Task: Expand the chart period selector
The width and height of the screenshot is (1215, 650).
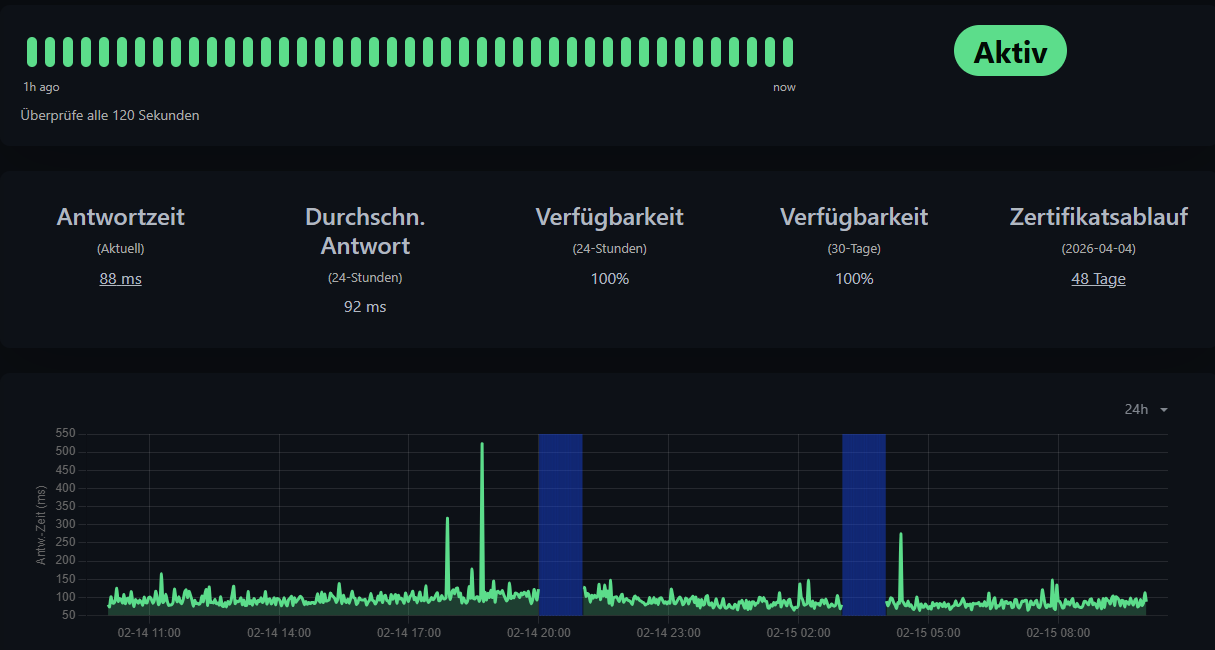Action: [x=1145, y=409]
